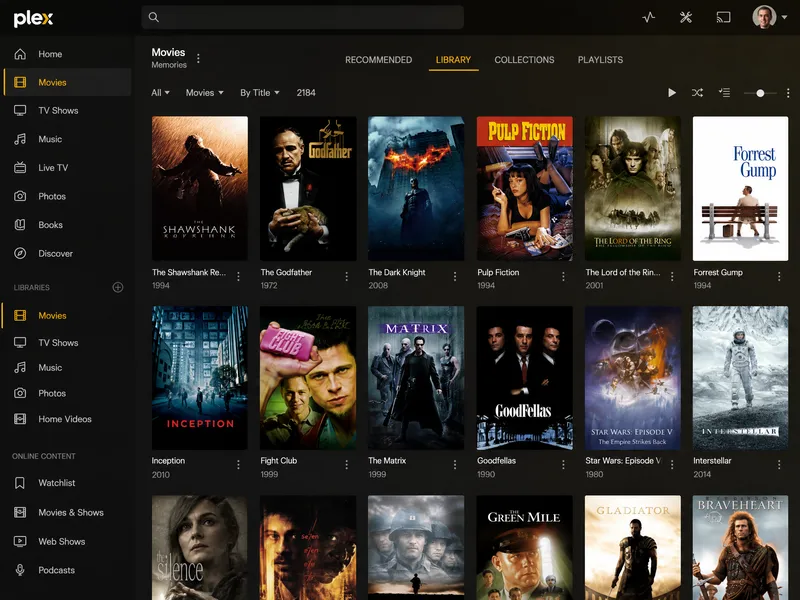Open the Settings wrench icon
The width and height of the screenshot is (800, 600).
(686, 17)
